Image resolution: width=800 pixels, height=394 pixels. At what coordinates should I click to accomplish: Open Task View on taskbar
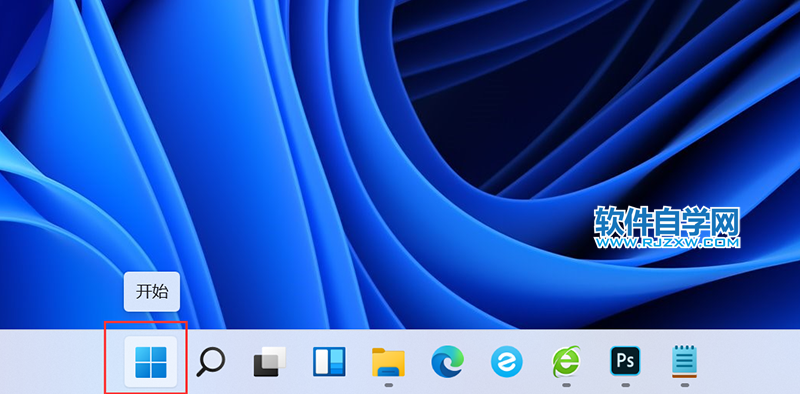point(270,361)
